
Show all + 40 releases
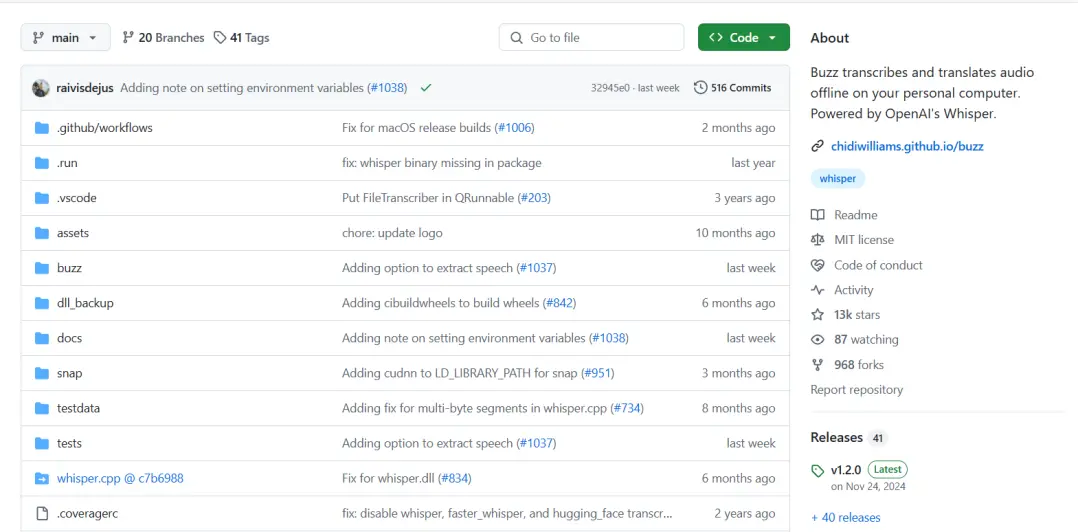(845, 517)
